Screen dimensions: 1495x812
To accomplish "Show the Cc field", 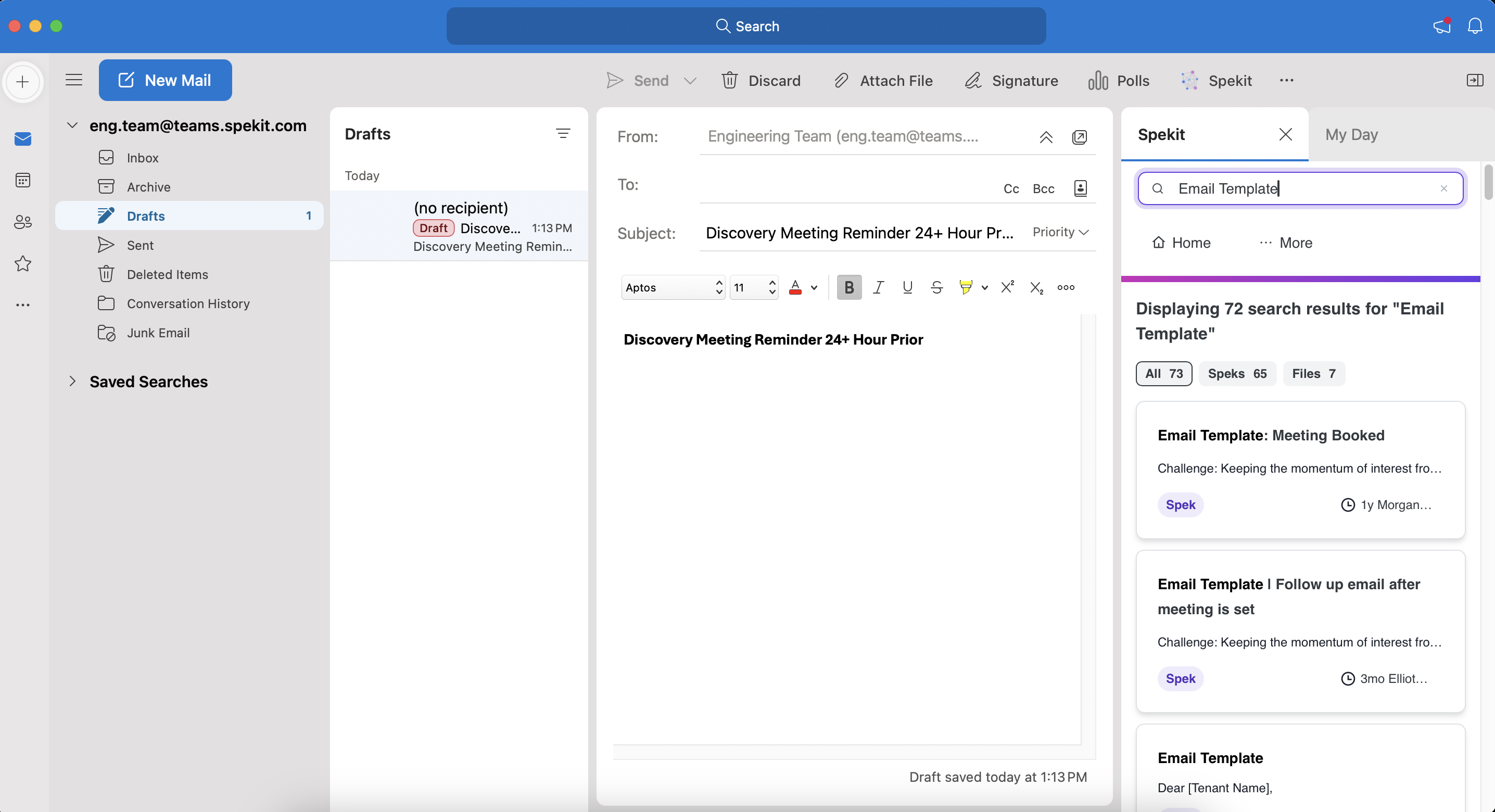I will point(1011,188).
